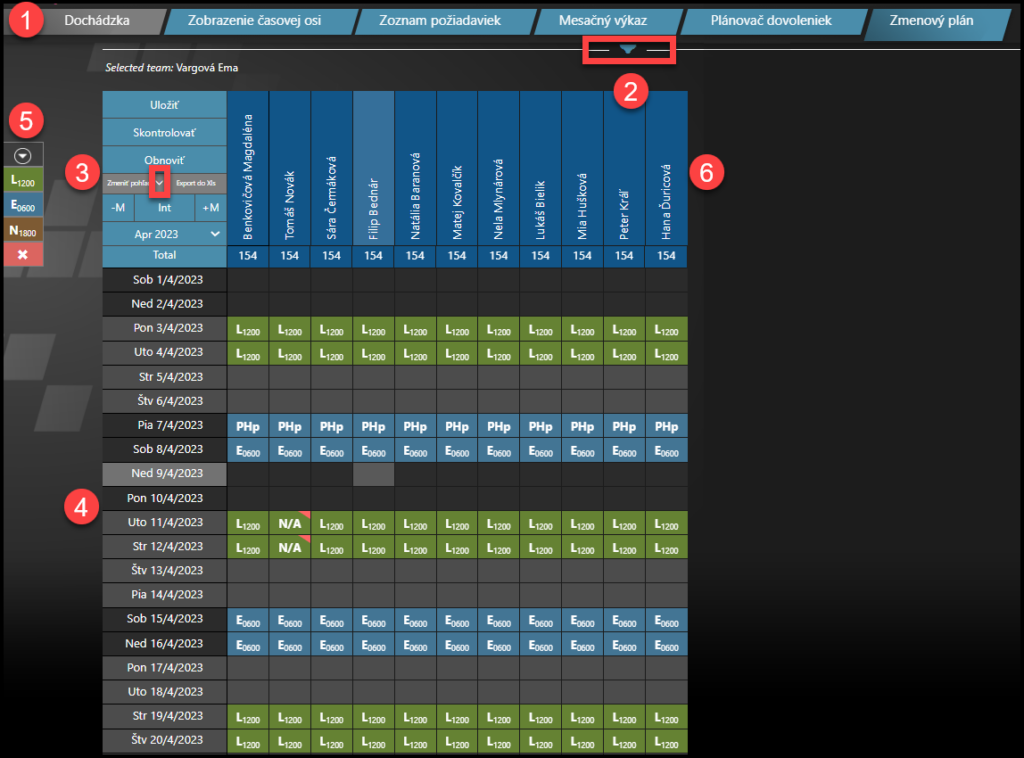Click the Int button
The width and height of the screenshot is (1024, 758).
click(x=164, y=208)
